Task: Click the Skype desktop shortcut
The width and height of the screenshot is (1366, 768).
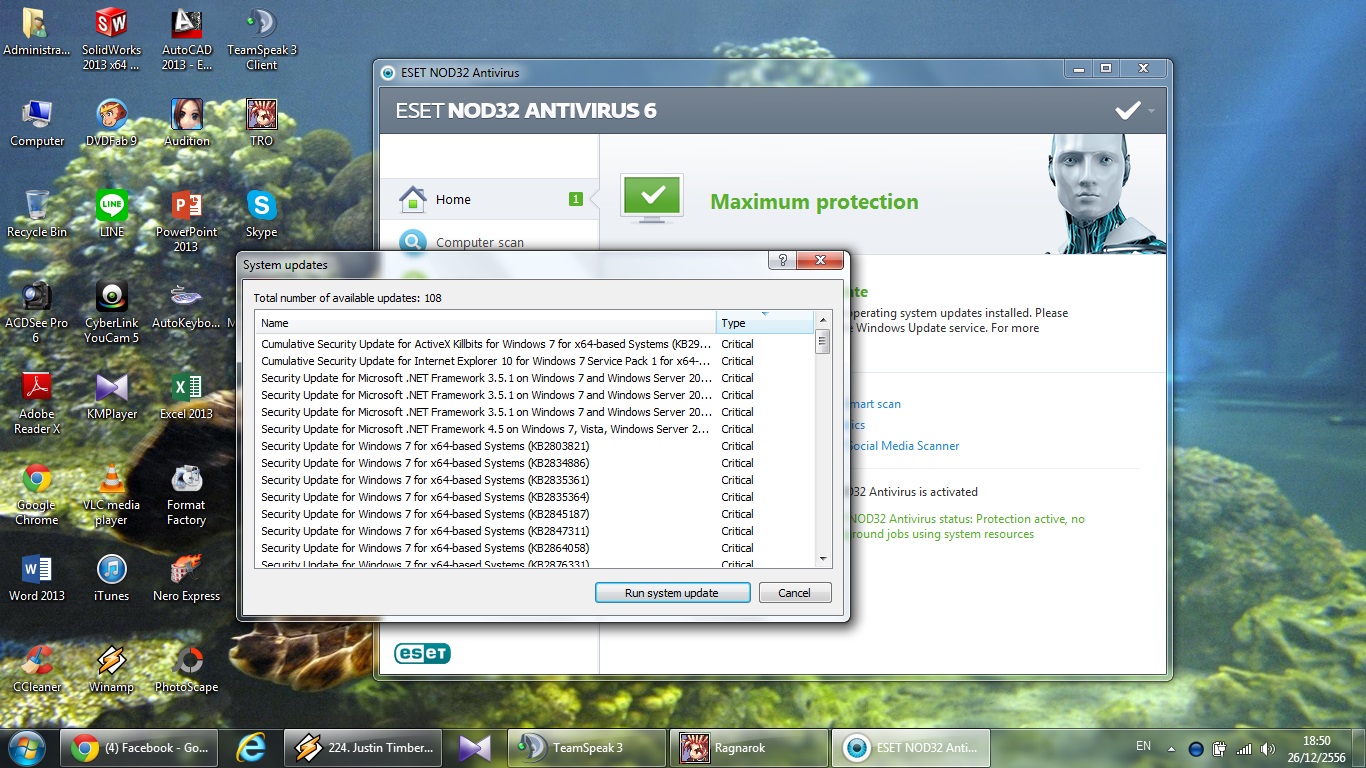Action: [x=261, y=215]
